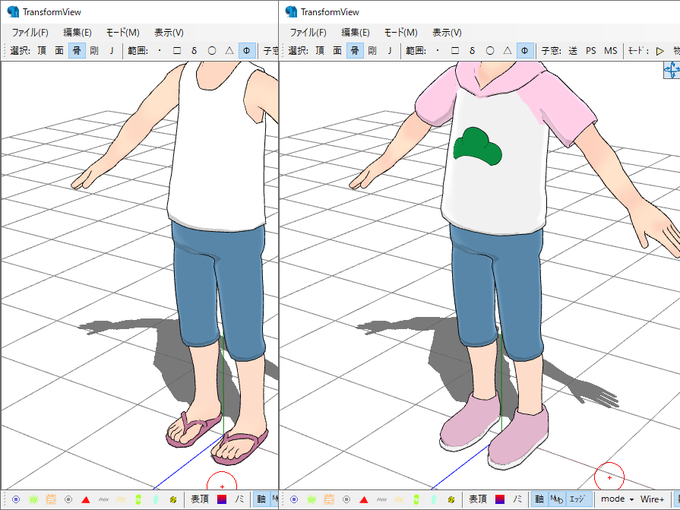Open ファイル(F) menu in right TransformView window
This screenshot has height=510, width=680.
(x=308, y=33)
